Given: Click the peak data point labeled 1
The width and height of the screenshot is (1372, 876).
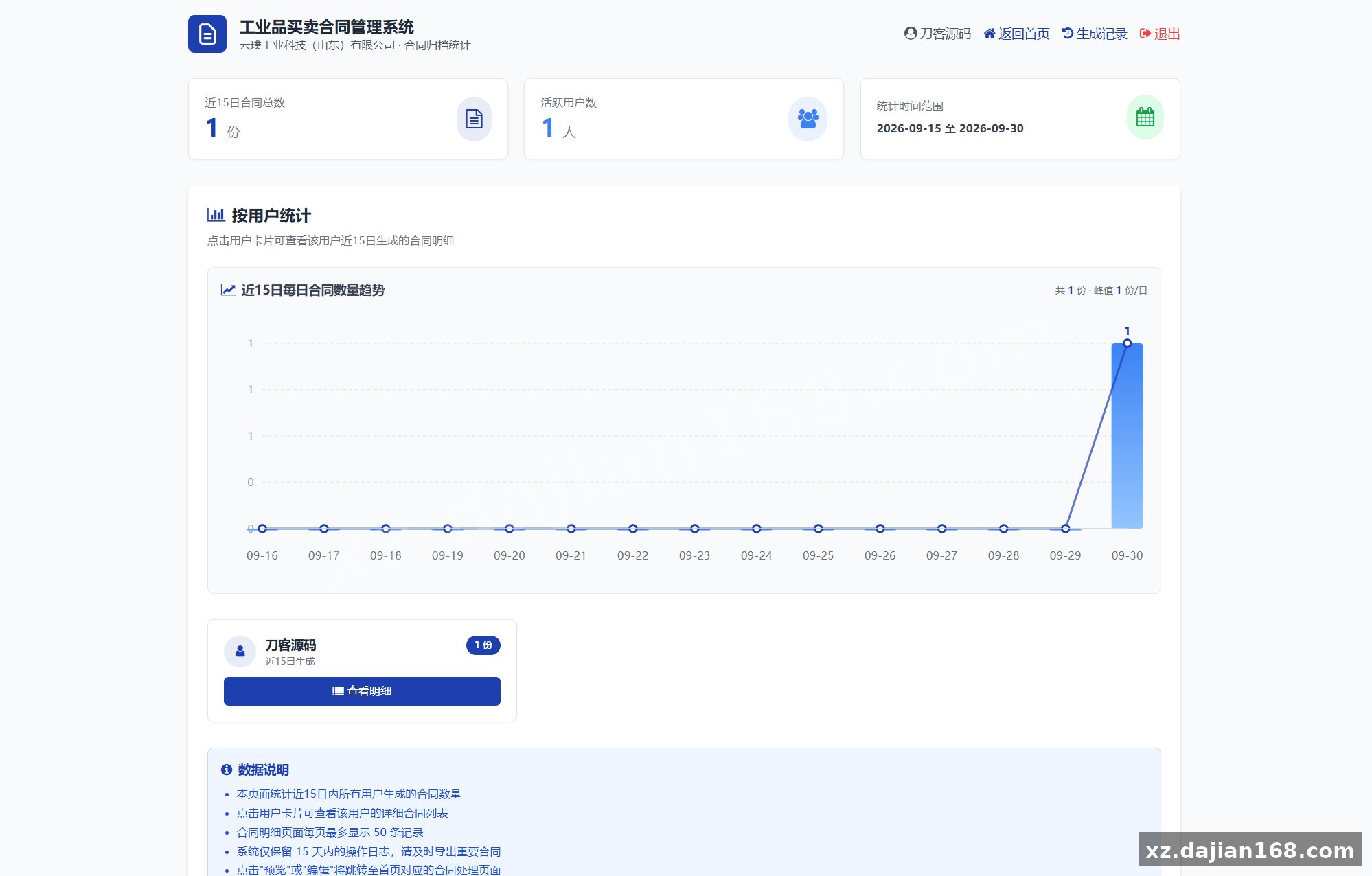Looking at the screenshot, I should pyautogui.click(x=1127, y=343).
